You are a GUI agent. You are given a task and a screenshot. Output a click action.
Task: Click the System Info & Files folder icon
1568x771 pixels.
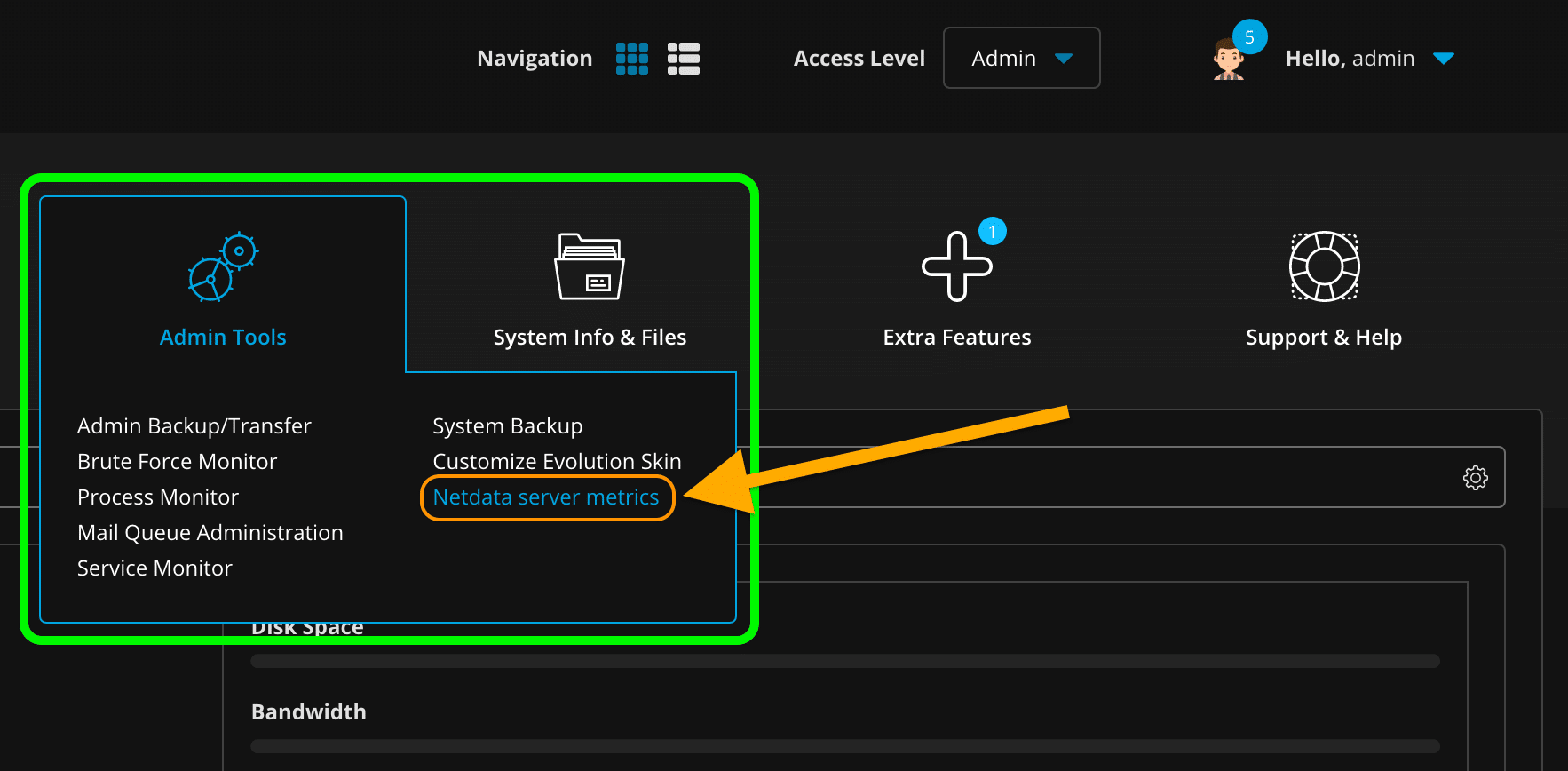click(590, 267)
